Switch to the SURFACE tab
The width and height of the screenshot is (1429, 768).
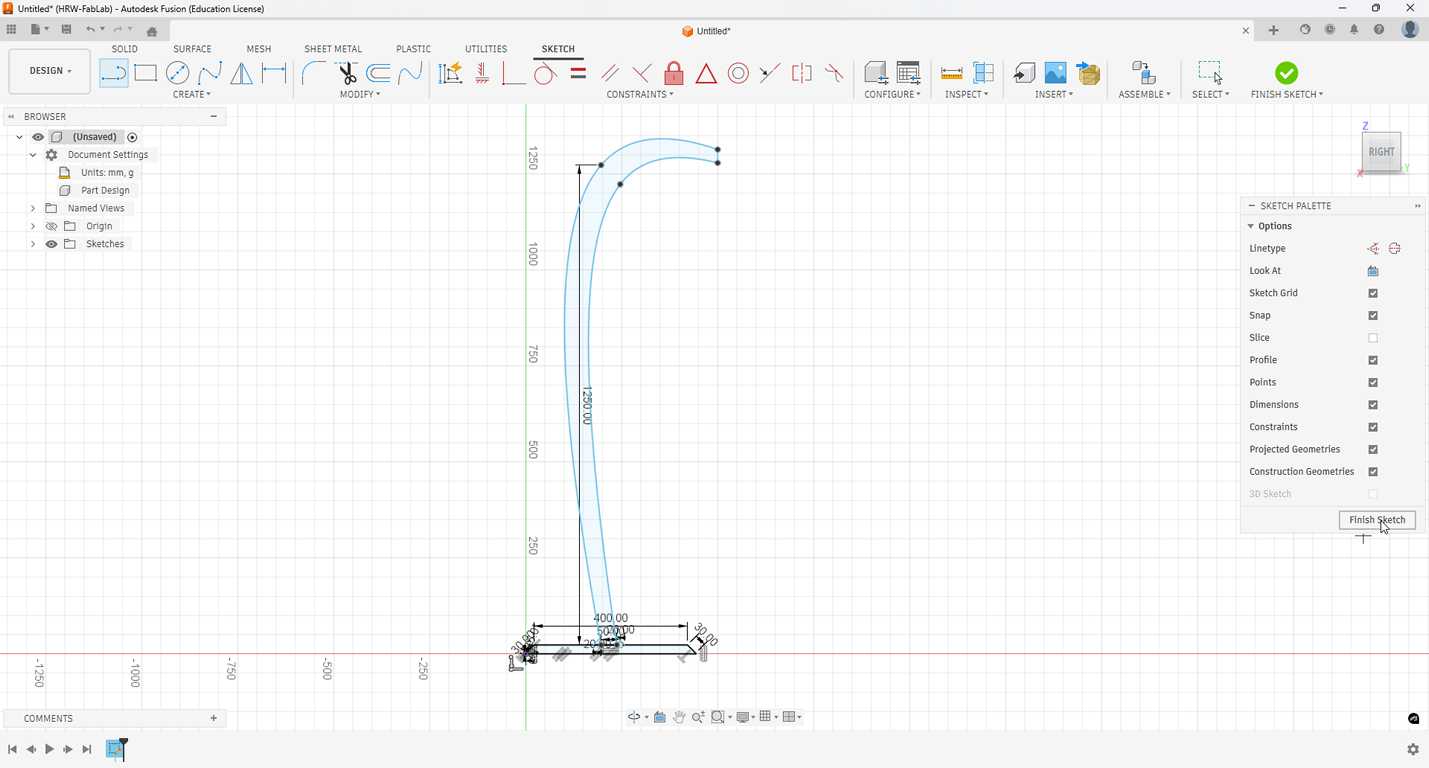click(192, 49)
